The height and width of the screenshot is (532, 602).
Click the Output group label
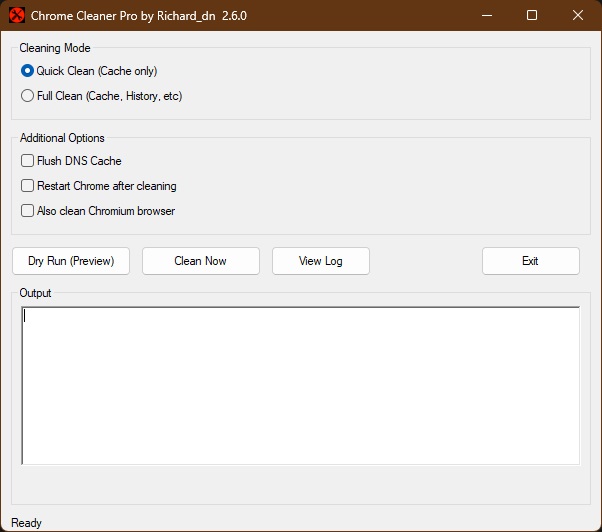tap(35, 293)
